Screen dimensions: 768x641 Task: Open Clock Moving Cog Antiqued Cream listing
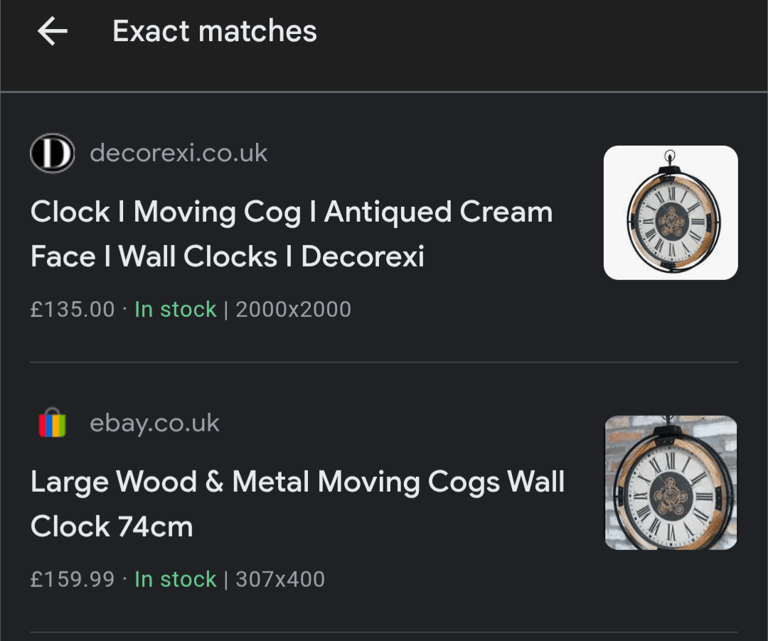click(x=291, y=234)
